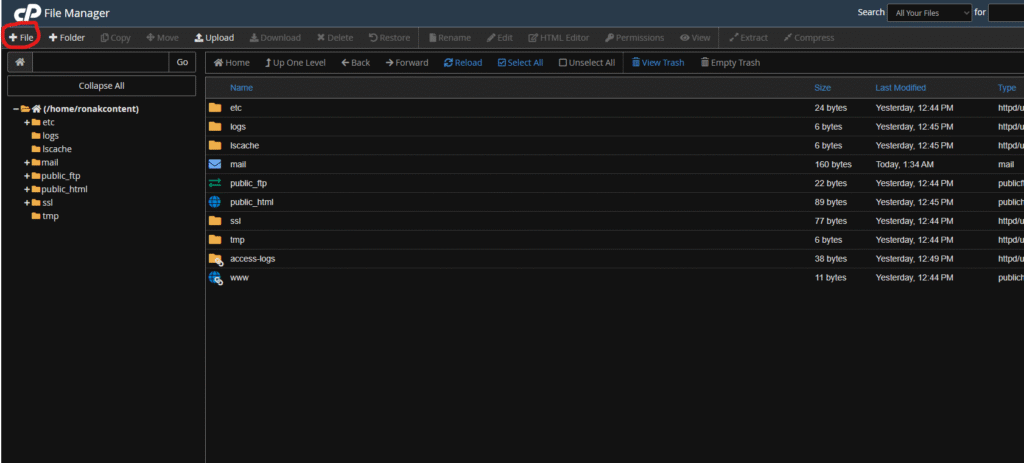Go Up One Level

tap(295, 63)
